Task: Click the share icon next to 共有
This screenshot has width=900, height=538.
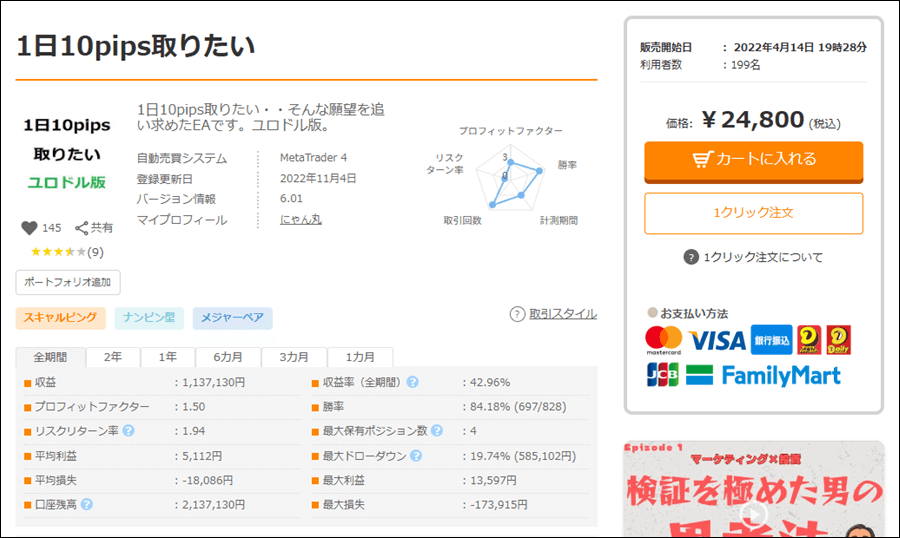Action: pos(82,228)
